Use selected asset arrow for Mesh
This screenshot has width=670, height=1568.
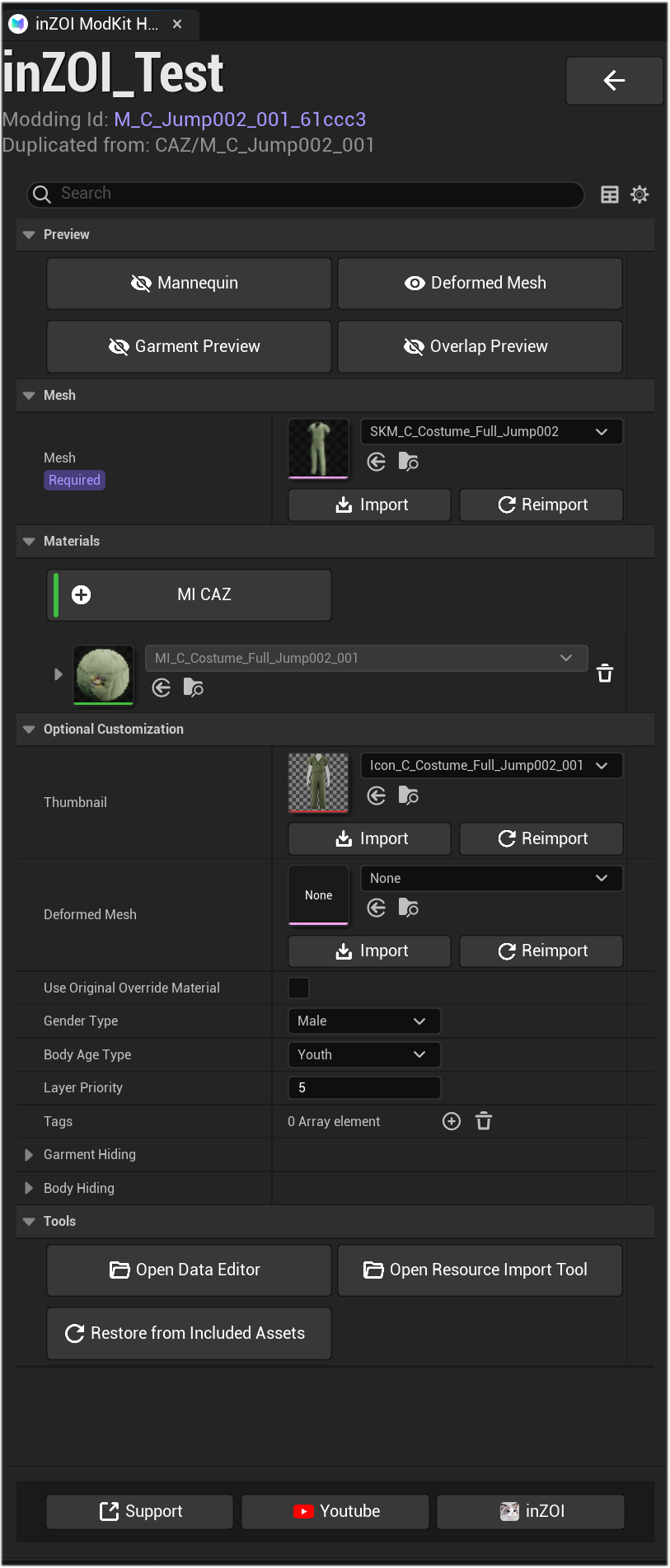(x=377, y=462)
